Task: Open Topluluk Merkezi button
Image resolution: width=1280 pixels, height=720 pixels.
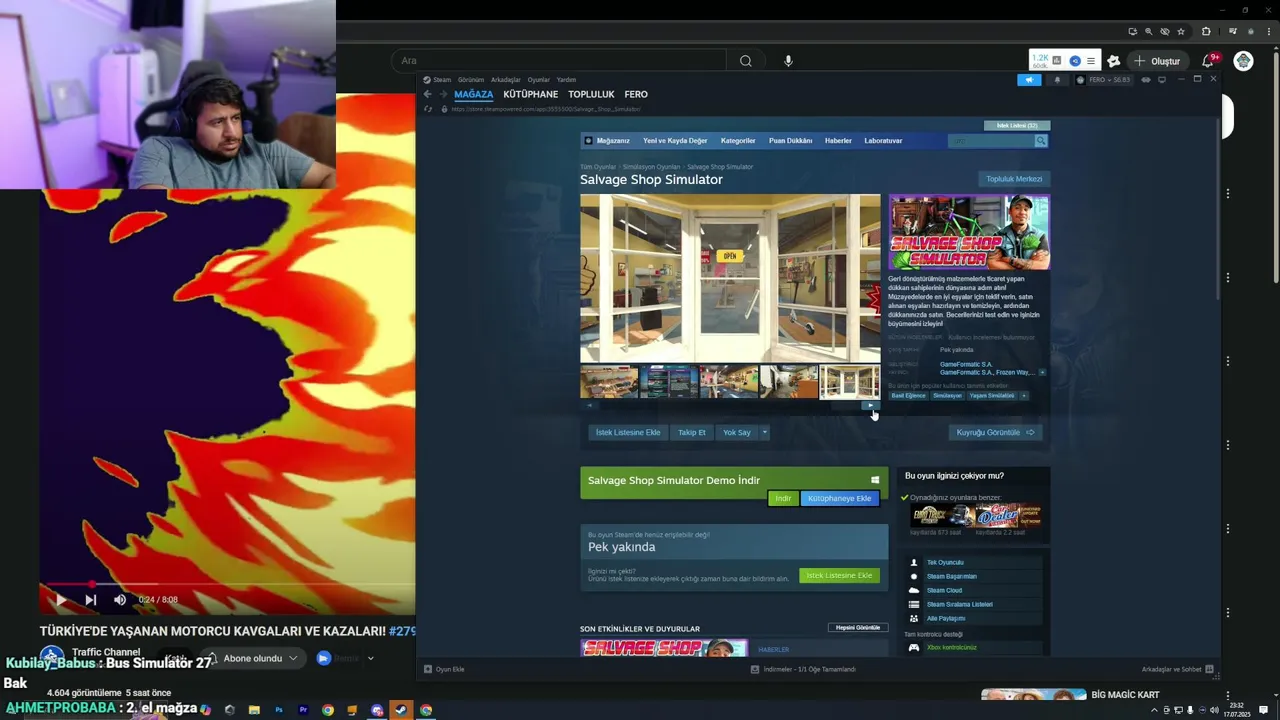Action: pyautogui.click(x=1014, y=179)
